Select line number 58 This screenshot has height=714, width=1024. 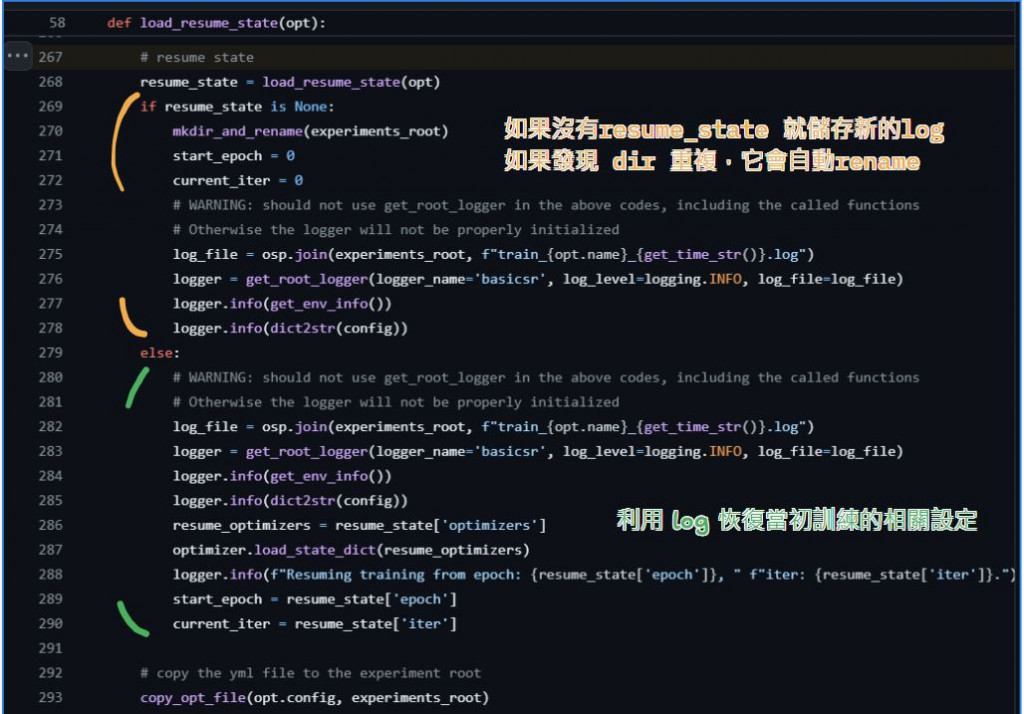(x=57, y=23)
